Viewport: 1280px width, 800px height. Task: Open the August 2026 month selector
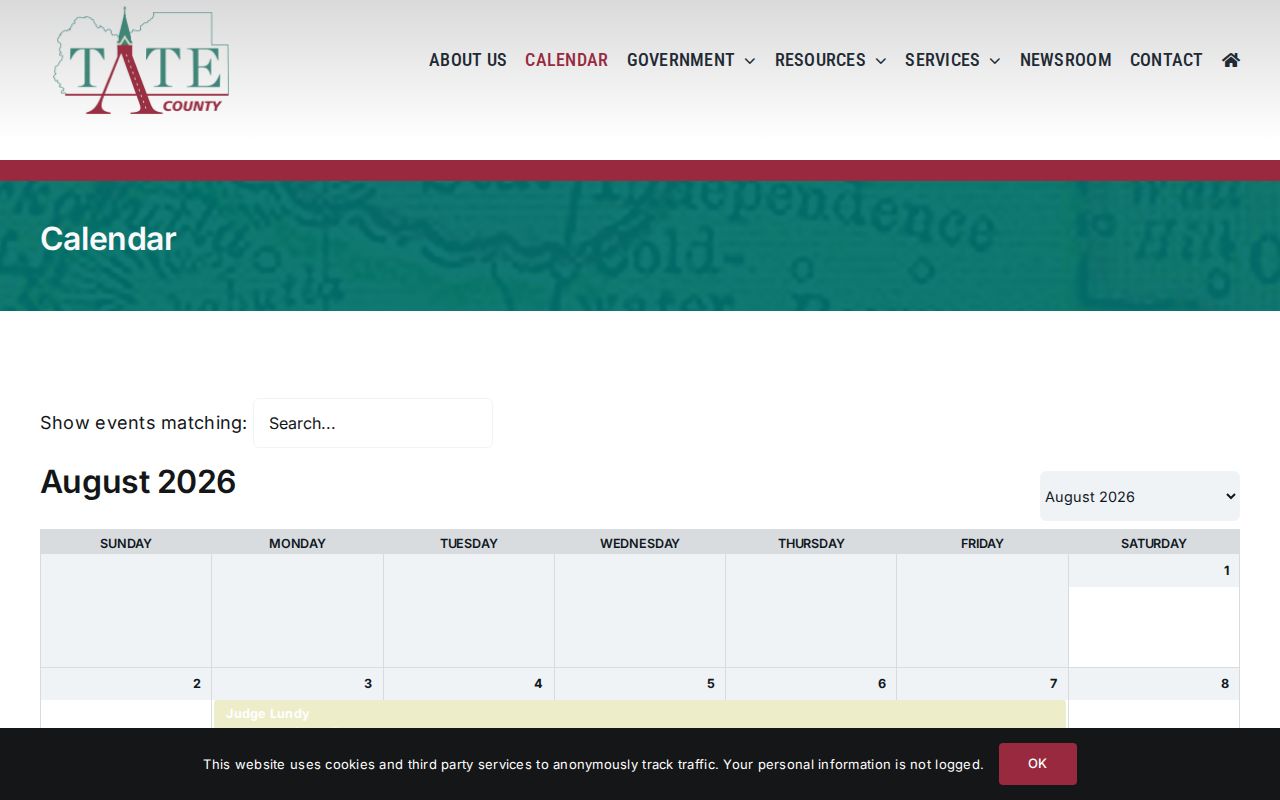coord(1140,496)
